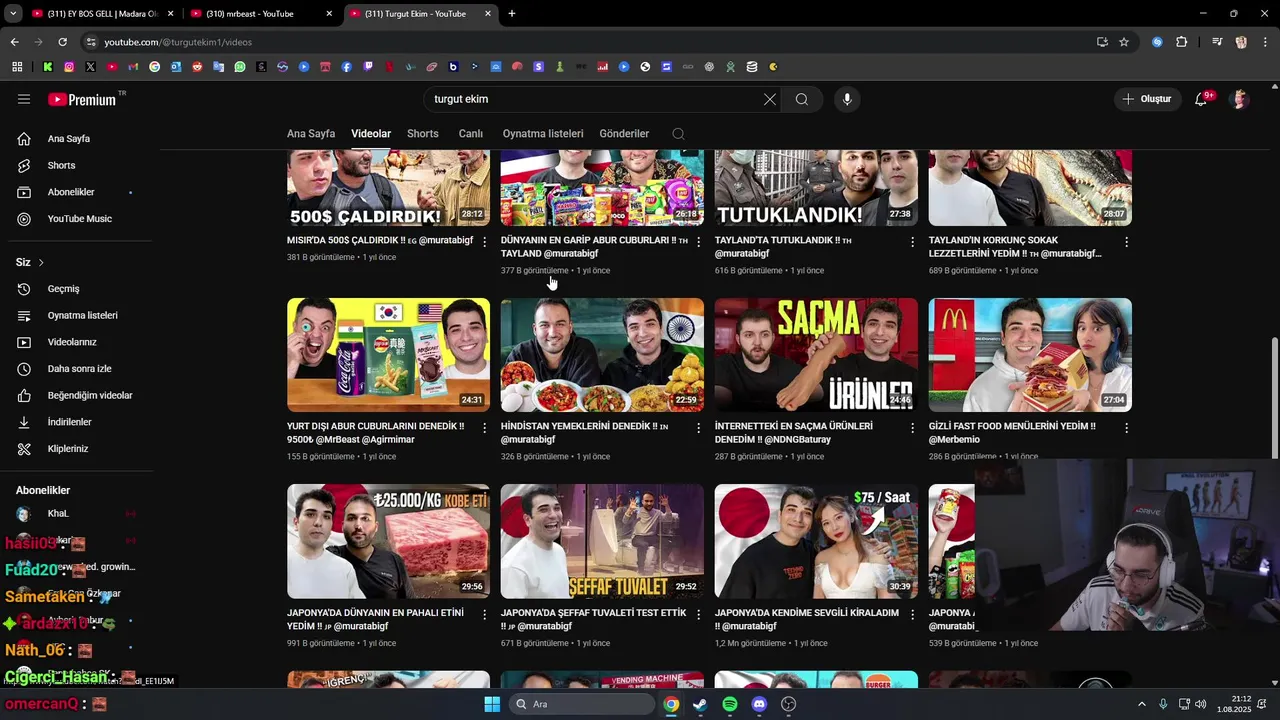Screen dimensions: 1280x720
Task: Open Oynatma listeleri in sidebar
Action: 80,315
